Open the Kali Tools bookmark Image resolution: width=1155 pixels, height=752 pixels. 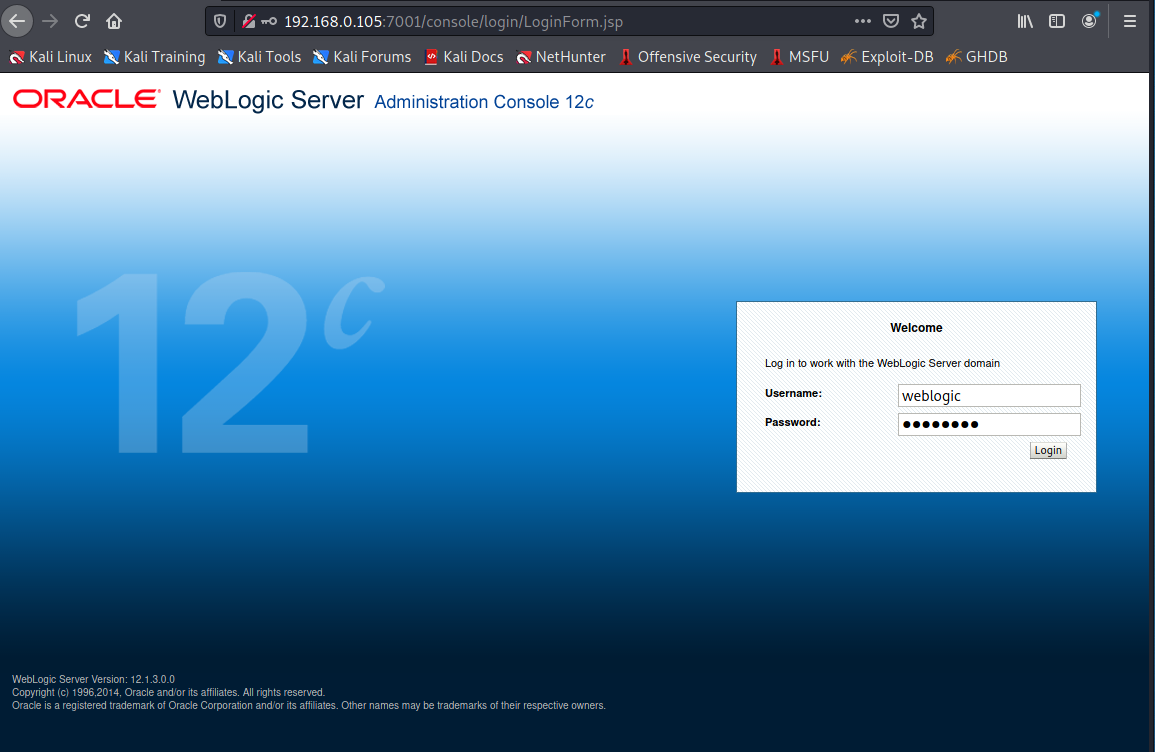tap(259, 57)
